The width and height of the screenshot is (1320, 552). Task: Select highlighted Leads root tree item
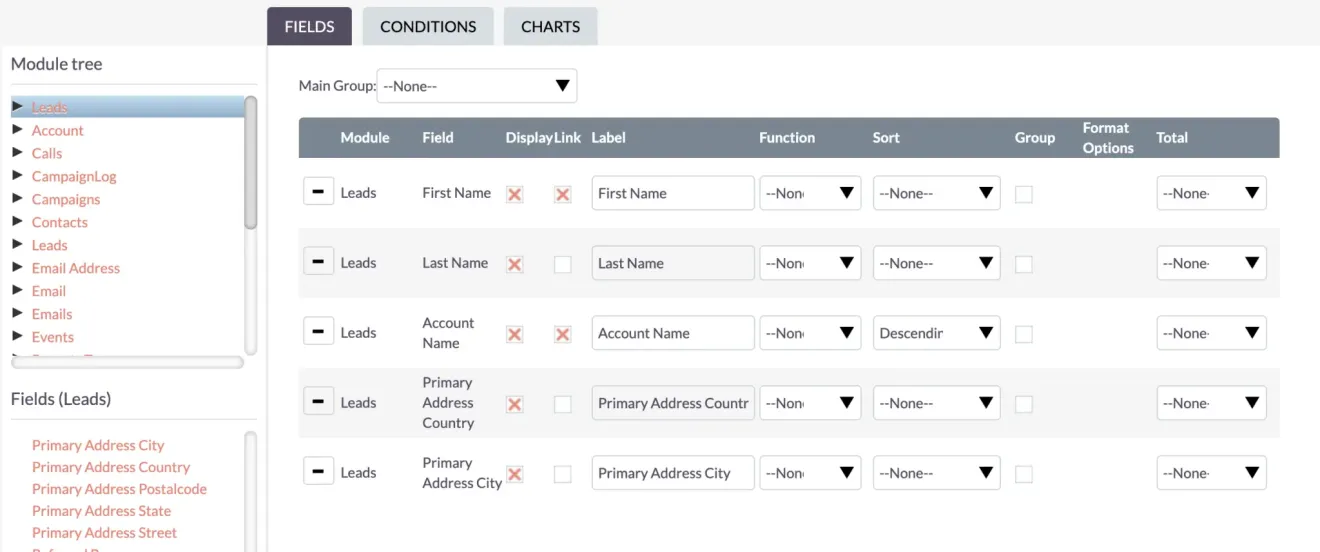50,107
